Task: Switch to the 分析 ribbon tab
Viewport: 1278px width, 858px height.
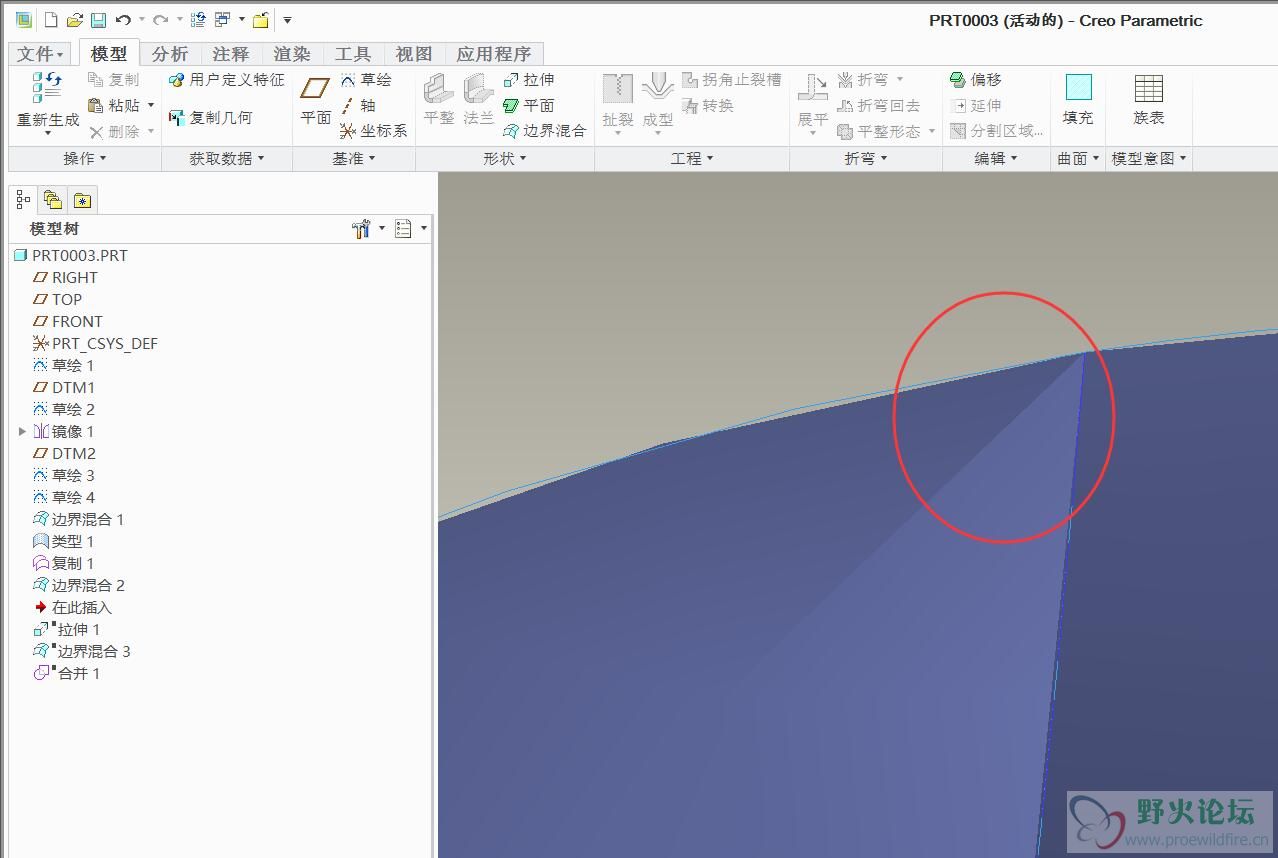Action: (170, 54)
